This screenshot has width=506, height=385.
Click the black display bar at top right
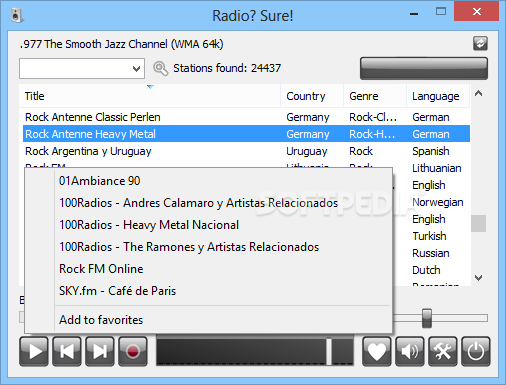pyautogui.click(x=424, y=68)
